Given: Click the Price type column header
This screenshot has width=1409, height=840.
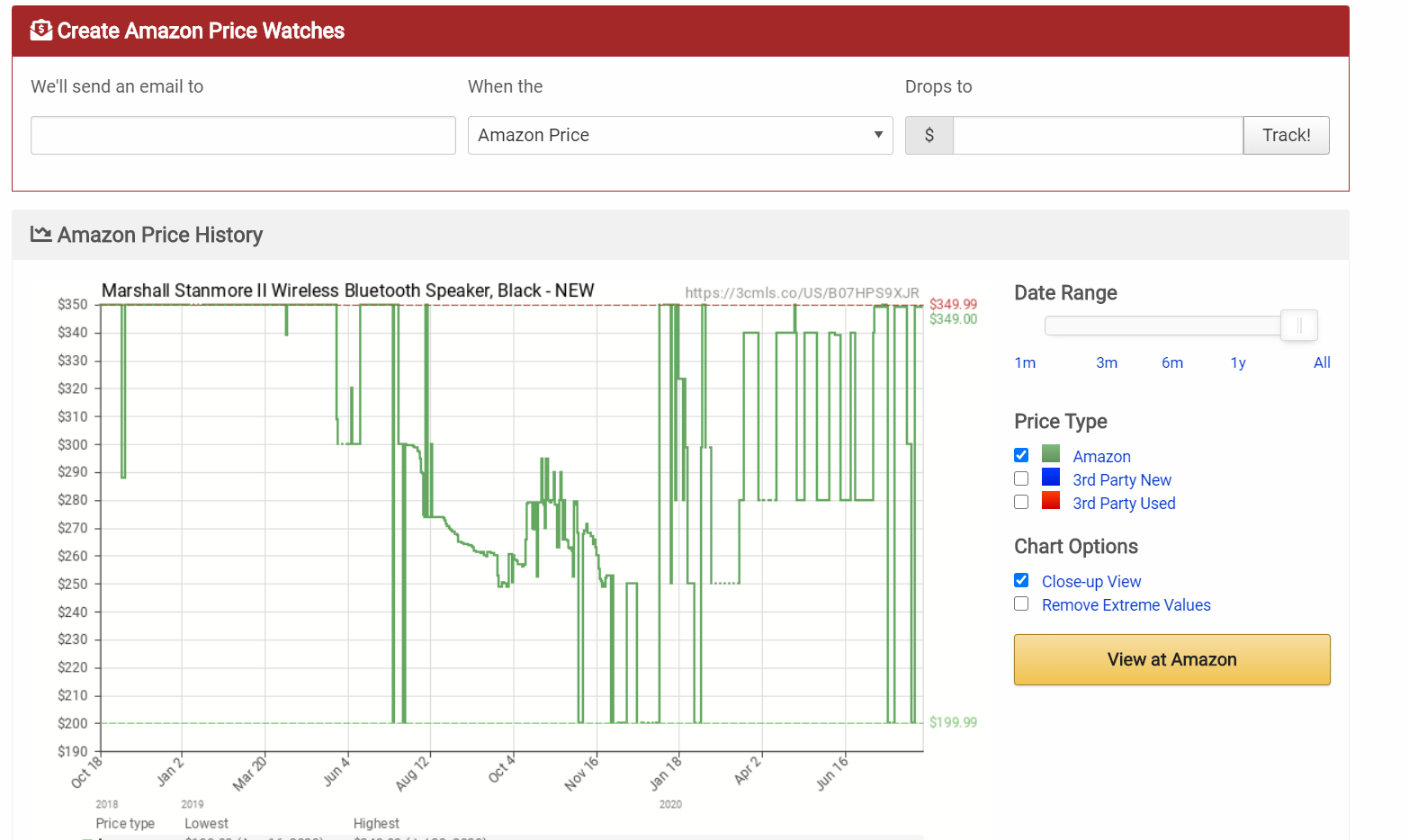Looking at the screenshot, I should pyautogui.click(x=125, y=824).
